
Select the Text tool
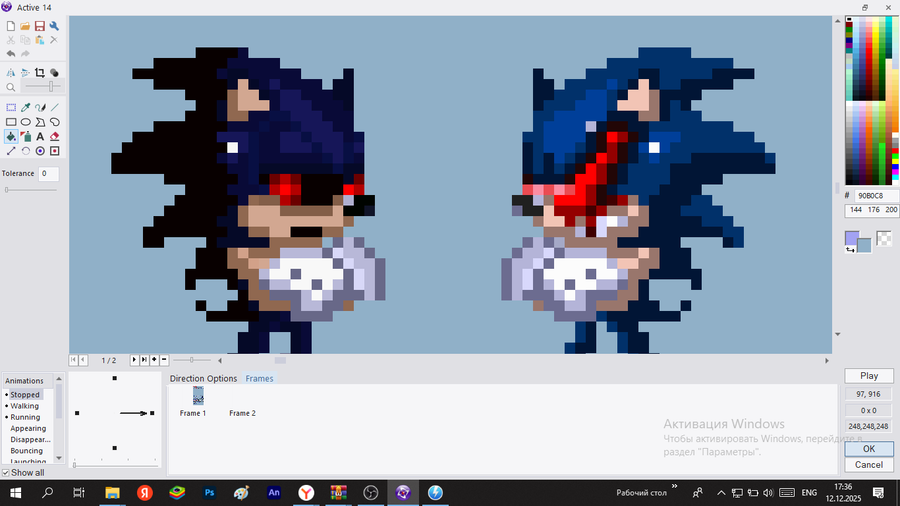40,137
